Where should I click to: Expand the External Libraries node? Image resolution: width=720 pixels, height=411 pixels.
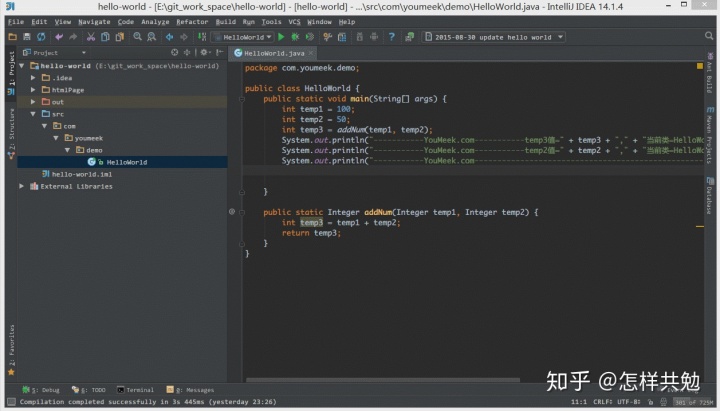coord(22,186)
